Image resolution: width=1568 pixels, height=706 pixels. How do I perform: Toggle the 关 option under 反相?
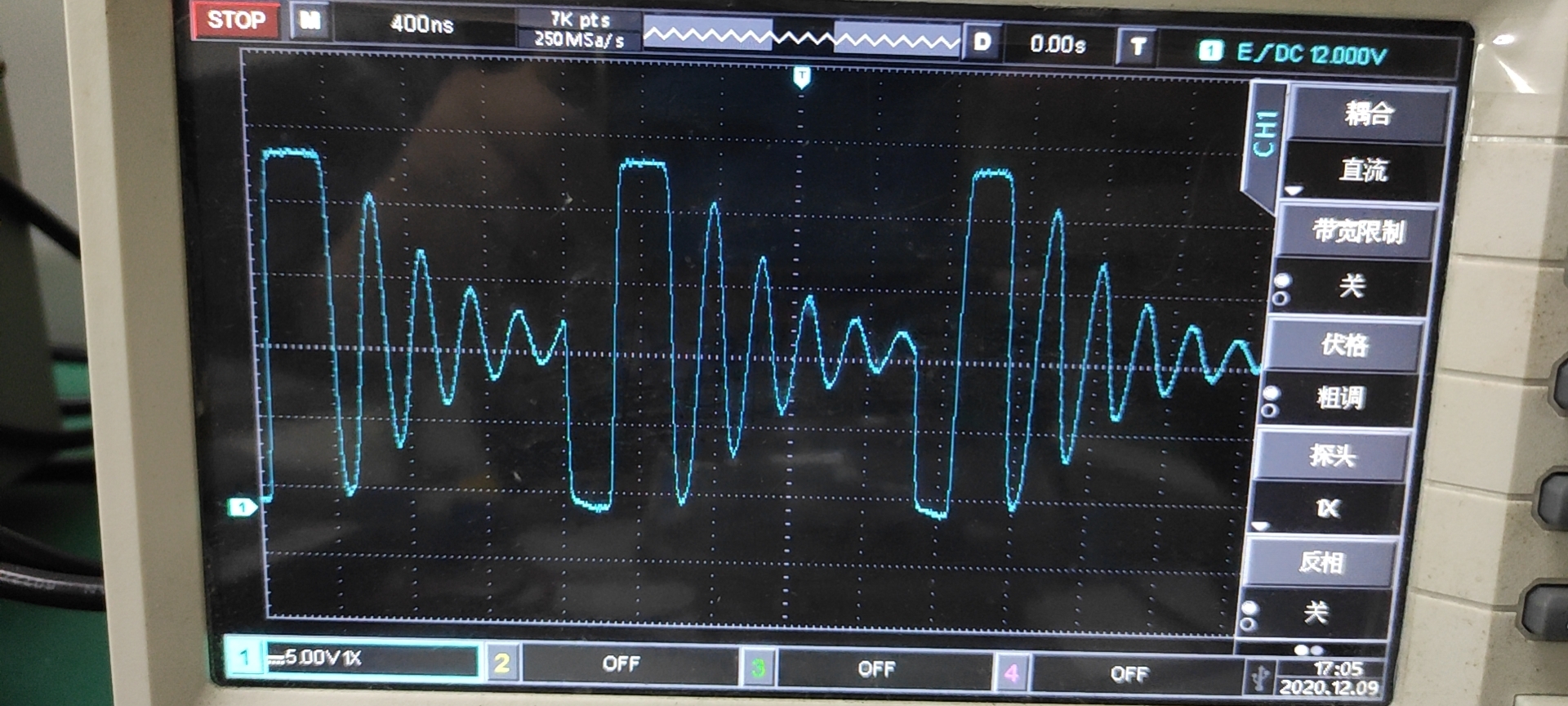[x=1315, y=612]
